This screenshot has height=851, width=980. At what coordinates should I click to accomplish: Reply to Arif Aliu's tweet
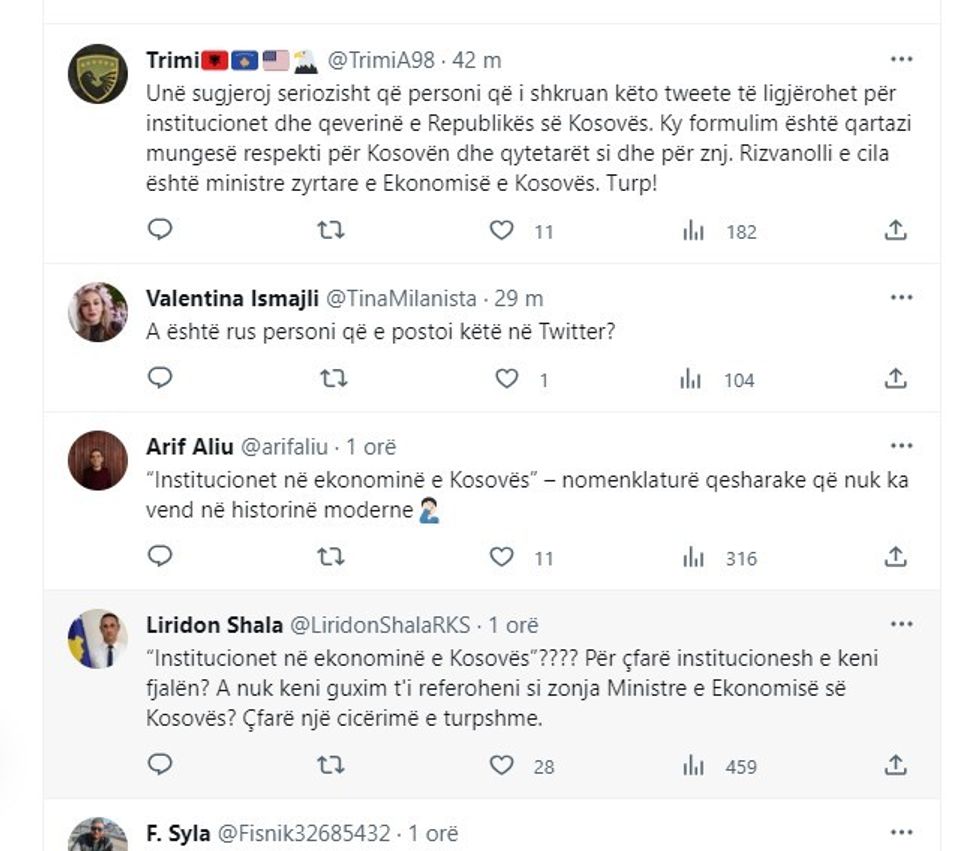click(x=160, y=557)
